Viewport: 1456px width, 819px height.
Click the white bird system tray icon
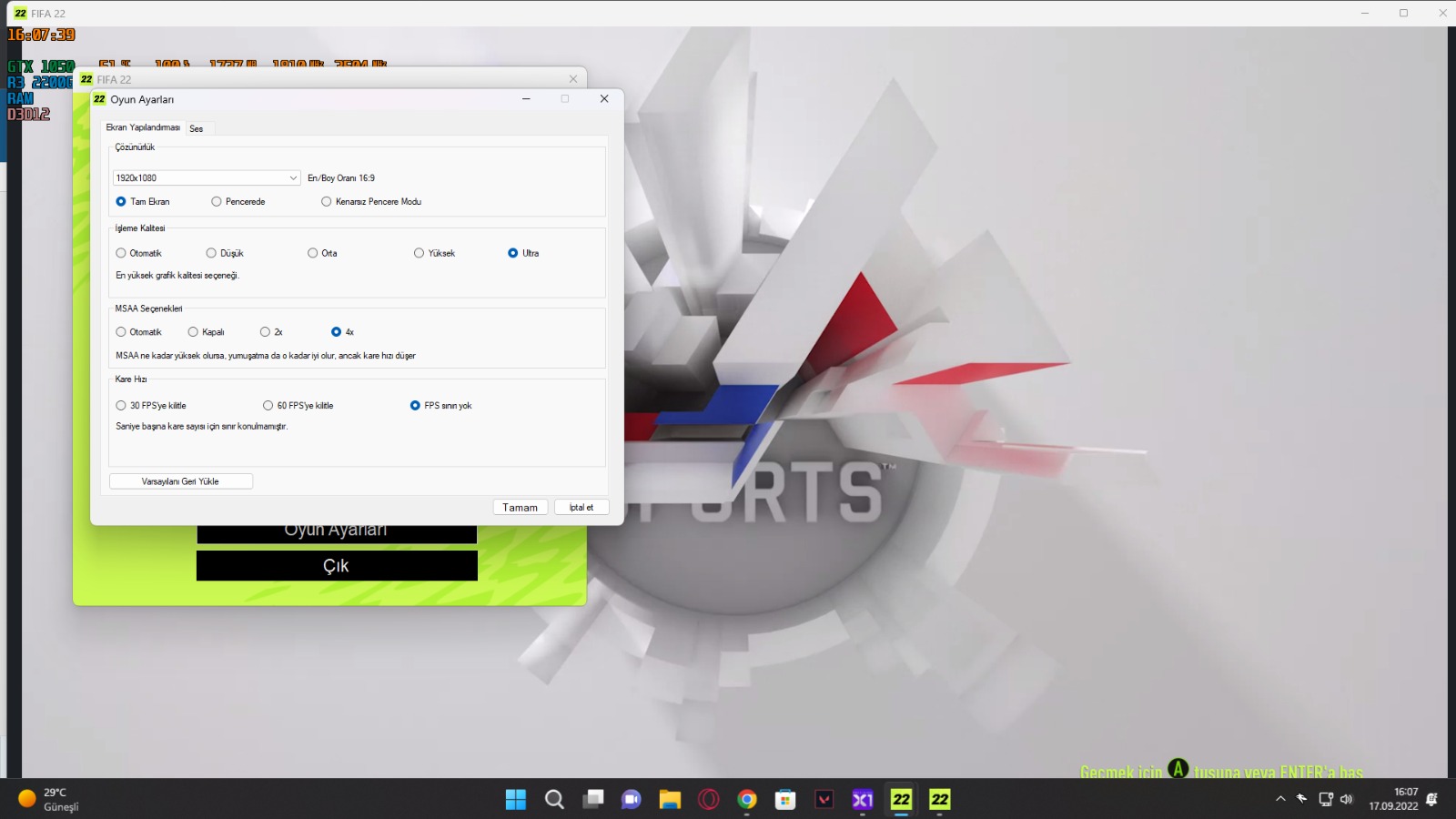1302,798
